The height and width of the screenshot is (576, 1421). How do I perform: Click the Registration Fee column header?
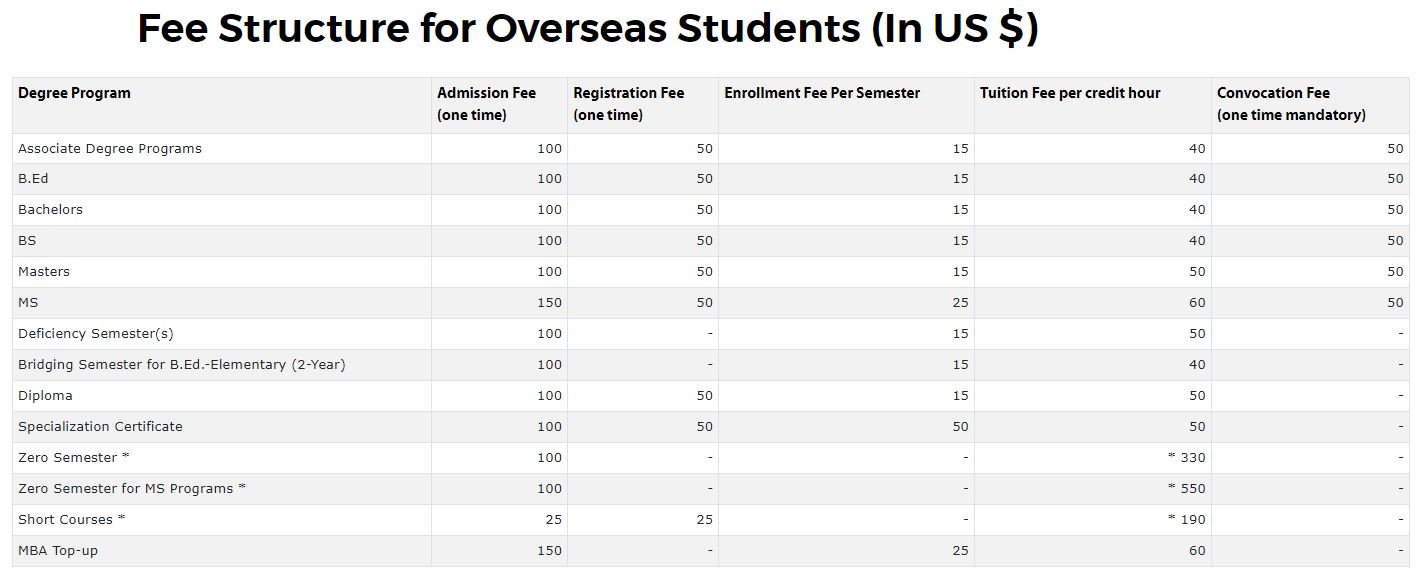pyautogui.click(x=628, y=104)
